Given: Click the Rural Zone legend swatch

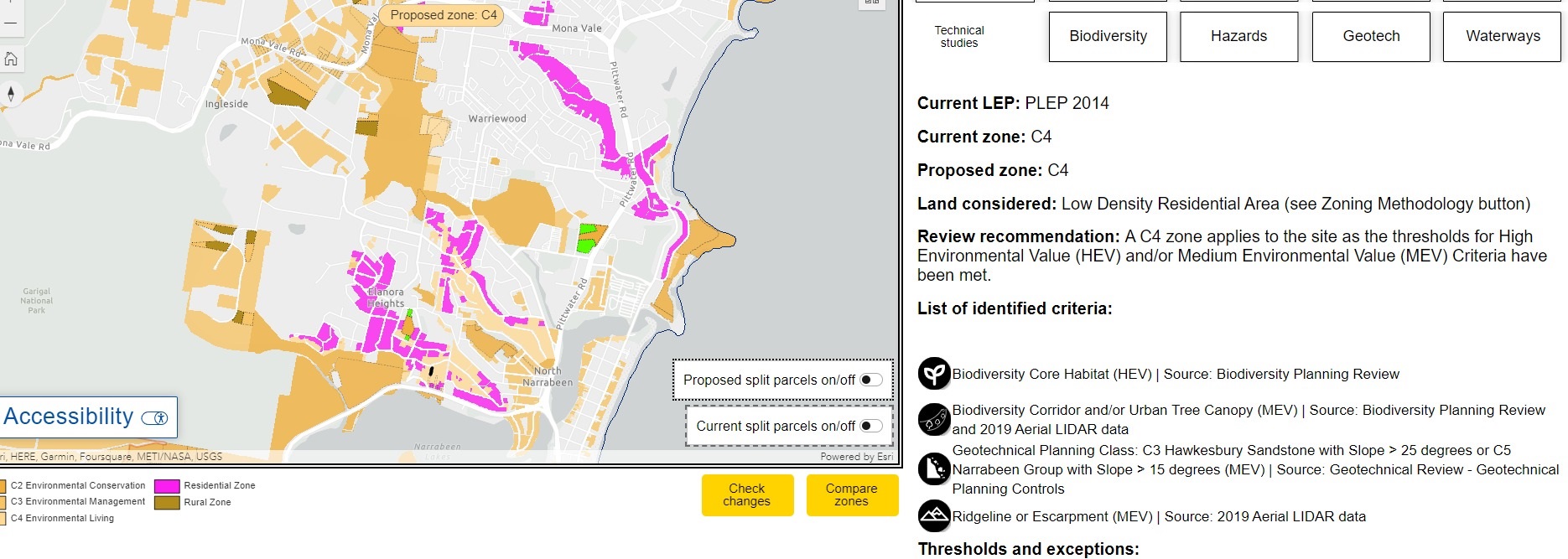Looking at the screenshot, I should [x=167, y=503].
